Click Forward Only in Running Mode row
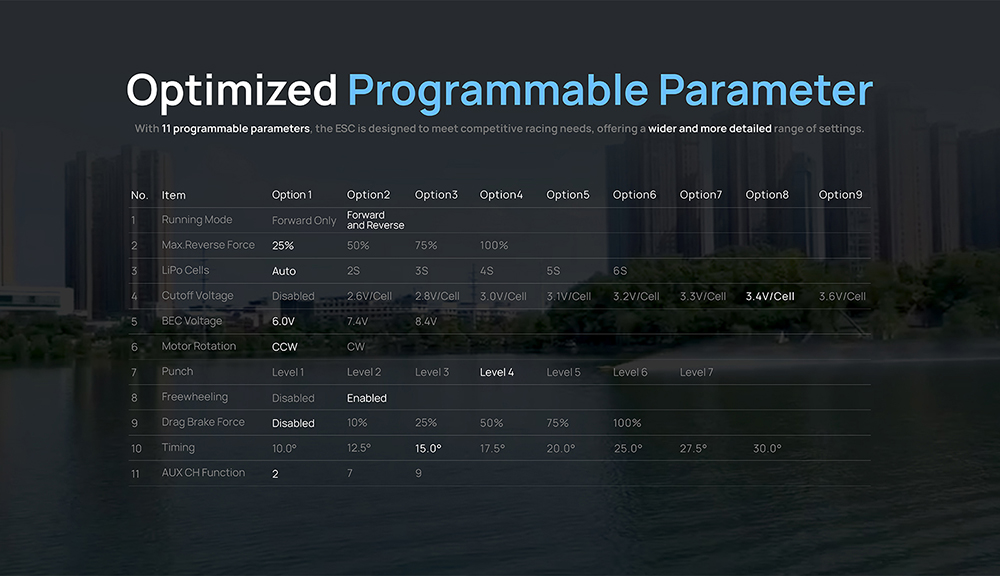Image resolution: width=1000 pixels, height=576 pixels. (x=304, y=220)
